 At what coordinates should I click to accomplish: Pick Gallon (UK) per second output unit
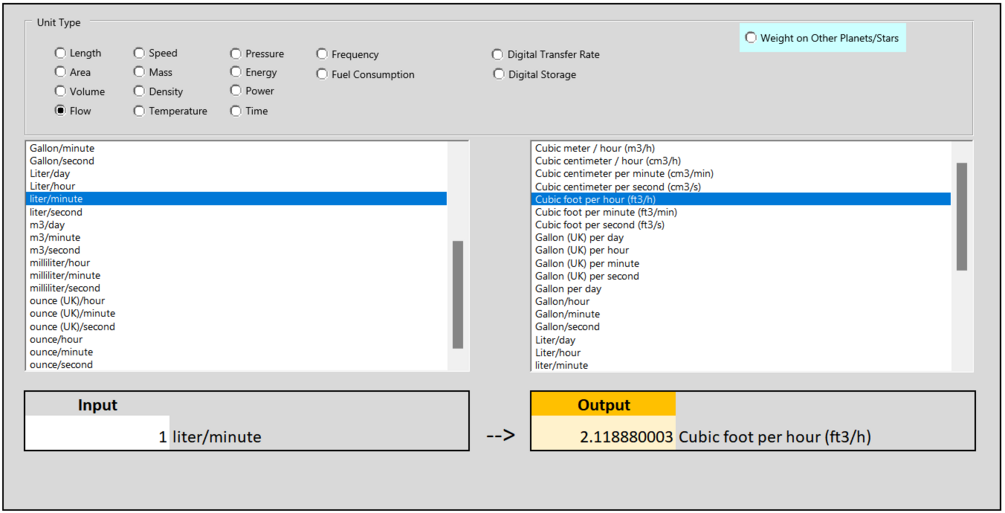tap(741, 276)
